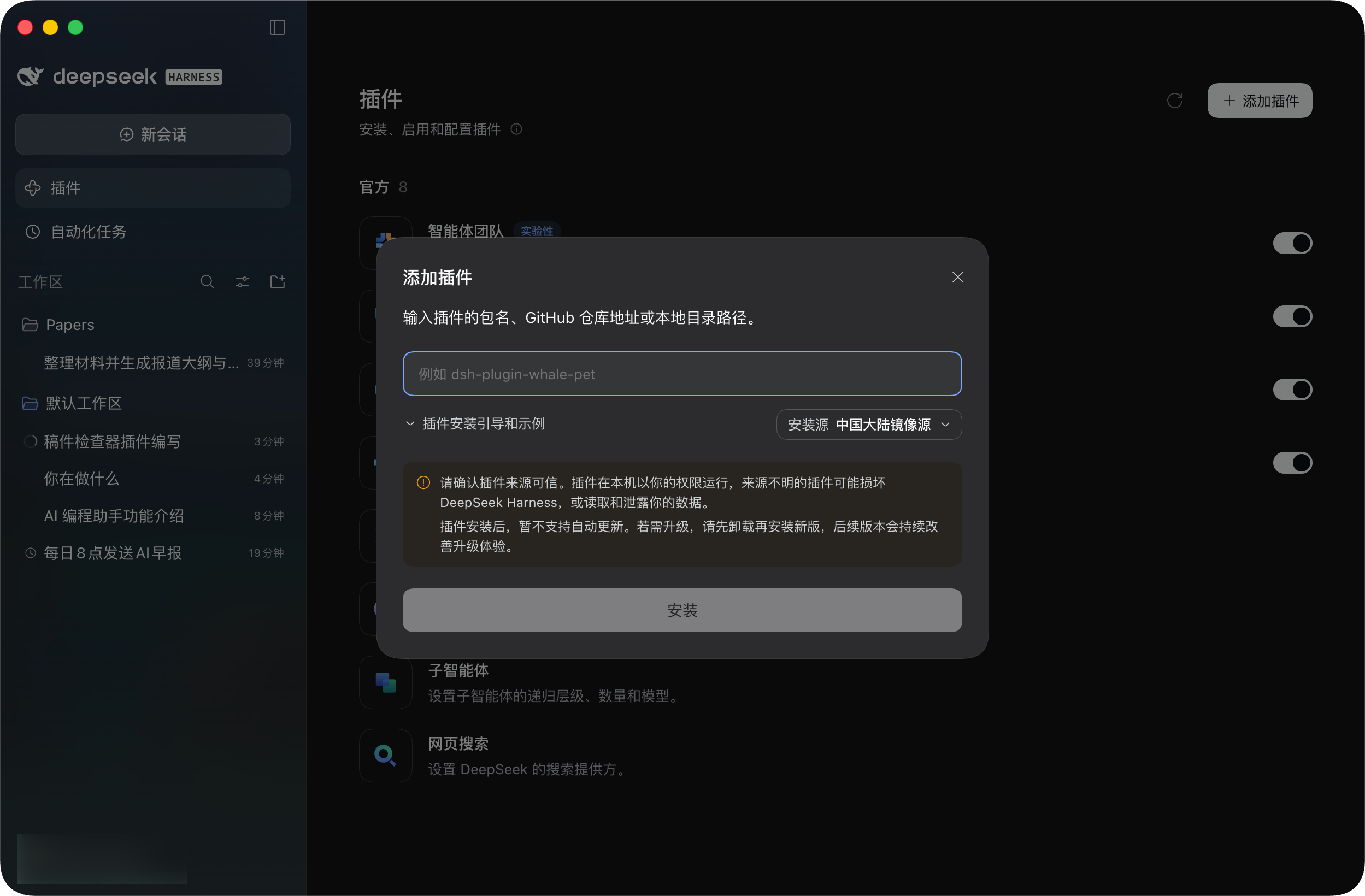This screenshot has height=896, width=1365.
Task: Click the loading spinner beside 稿件检查器插件编写
Action: pos(31,441)
